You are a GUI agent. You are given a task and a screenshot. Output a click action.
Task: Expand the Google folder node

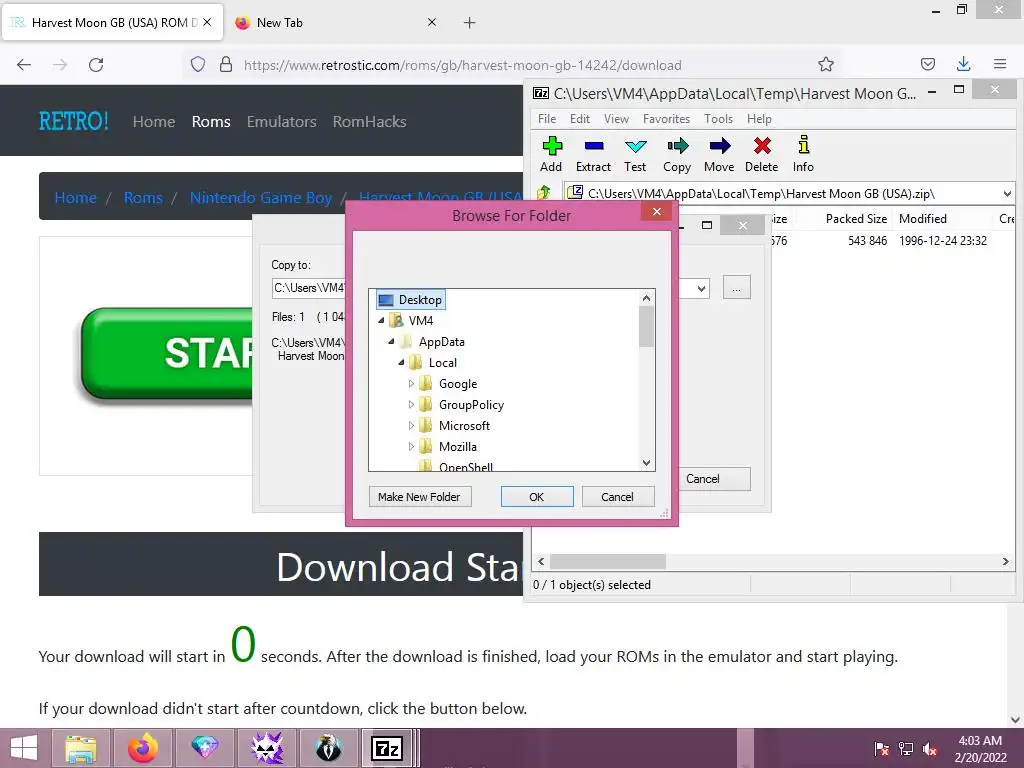coord(411,383)
